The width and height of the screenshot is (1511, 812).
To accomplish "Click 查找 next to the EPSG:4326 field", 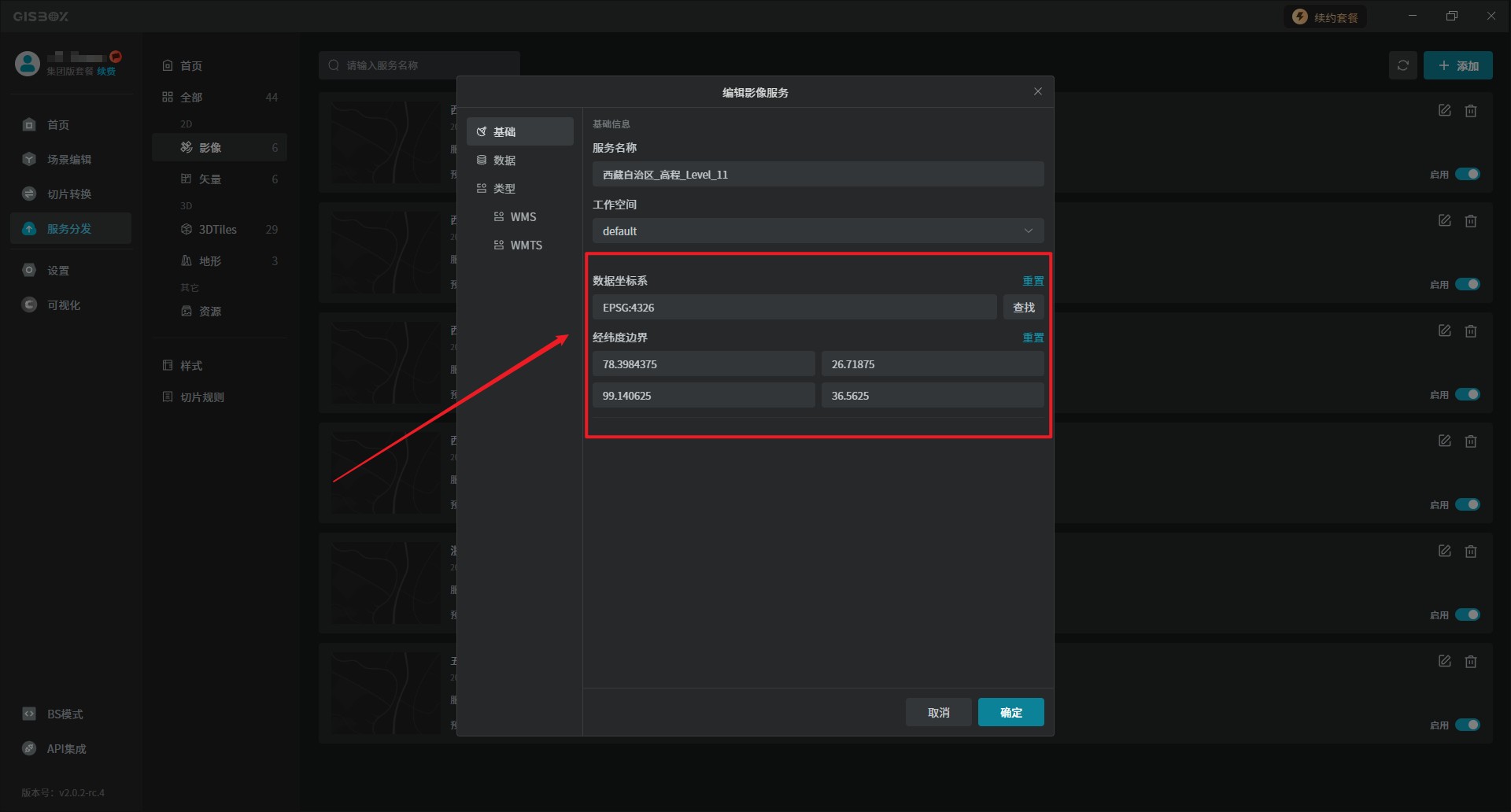I will pos(1023,308).
